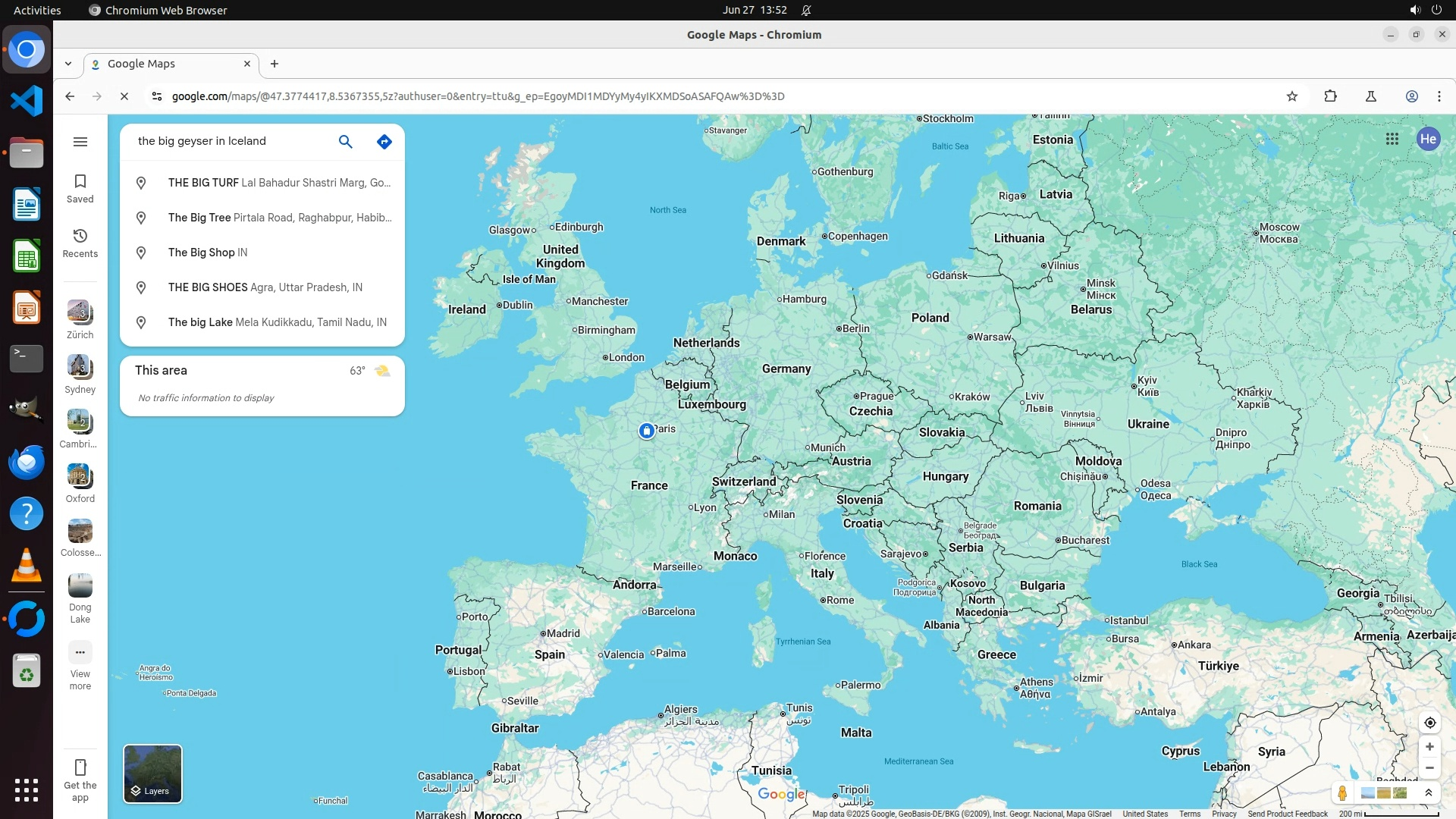Viewport: 1456px width, 819px height.
Task: Open the Directions icon
Action: tap(384, 142)
